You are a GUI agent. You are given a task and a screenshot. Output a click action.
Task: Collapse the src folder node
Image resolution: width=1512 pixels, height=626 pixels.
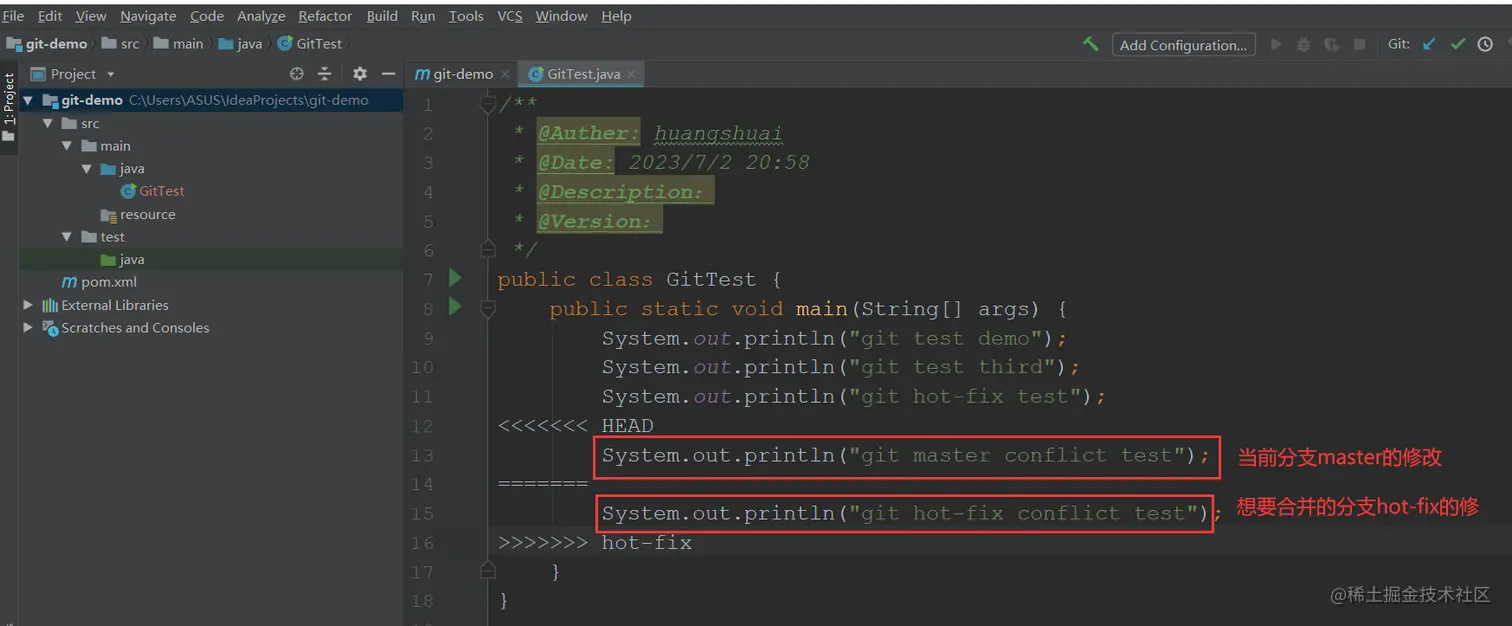[x=48, y=123]
